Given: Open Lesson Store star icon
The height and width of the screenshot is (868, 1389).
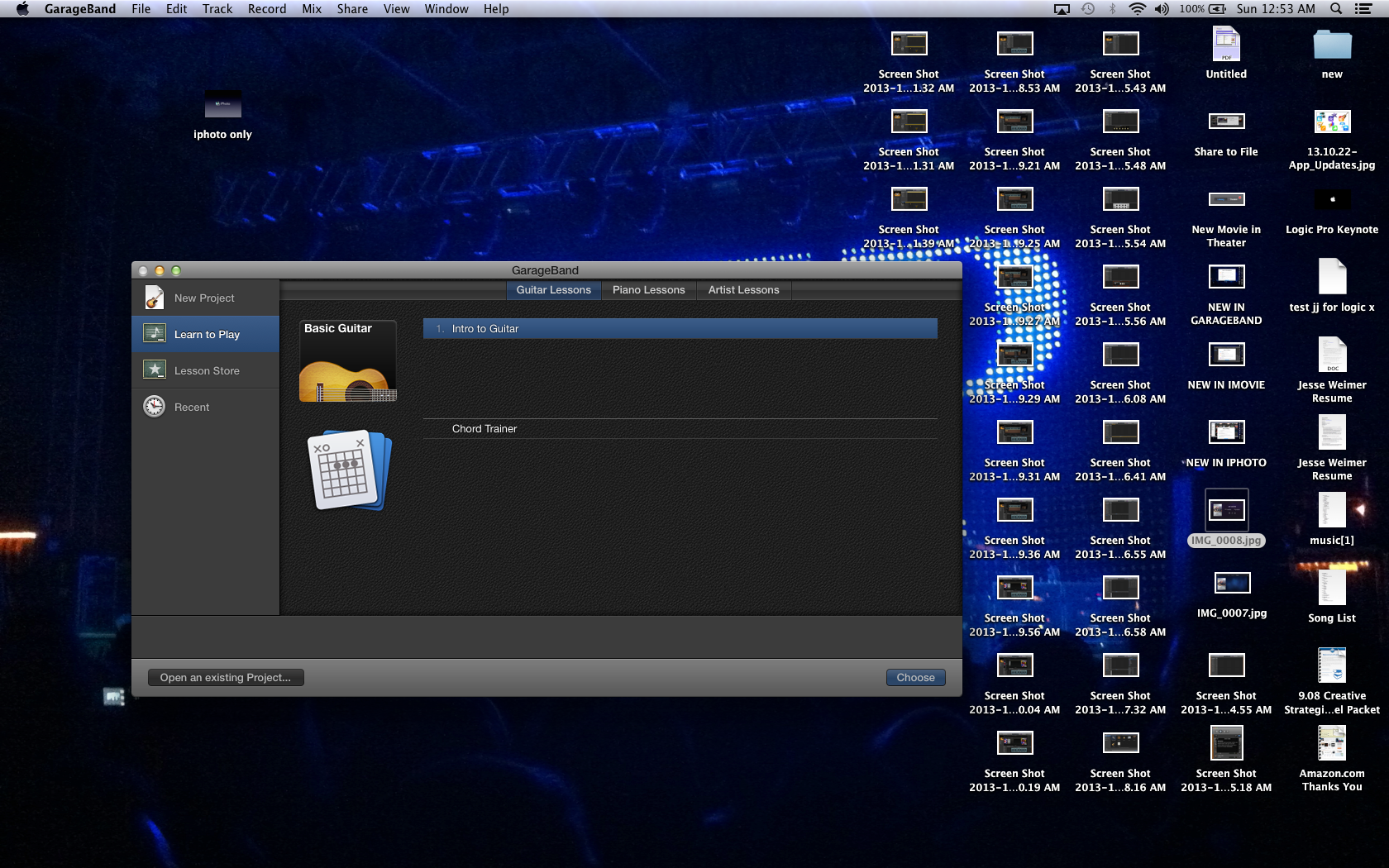Looking at the screenshot, I should [x=155, y=370].
